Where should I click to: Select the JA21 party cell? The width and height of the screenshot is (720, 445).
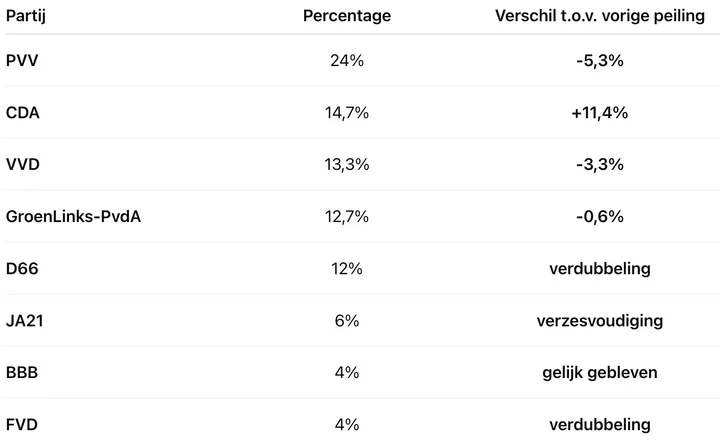pos(26,321)
